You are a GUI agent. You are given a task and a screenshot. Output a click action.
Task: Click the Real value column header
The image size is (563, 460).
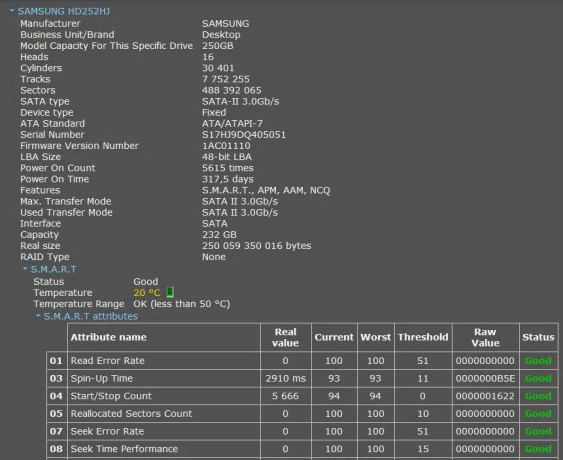tap(285, 337)
